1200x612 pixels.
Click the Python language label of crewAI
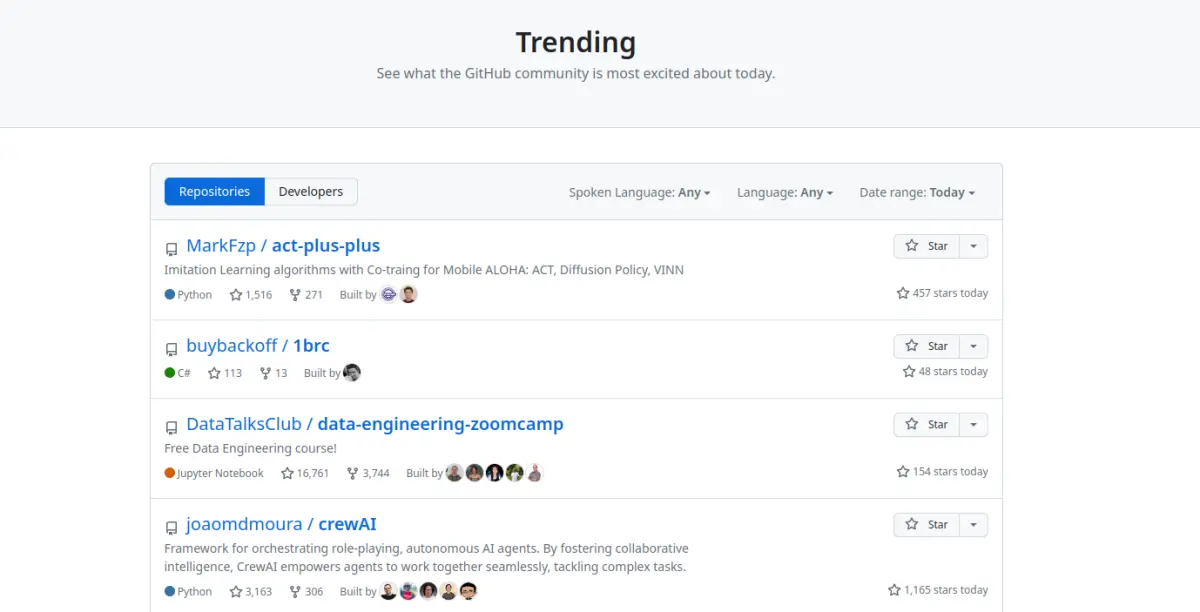(188, 591)
